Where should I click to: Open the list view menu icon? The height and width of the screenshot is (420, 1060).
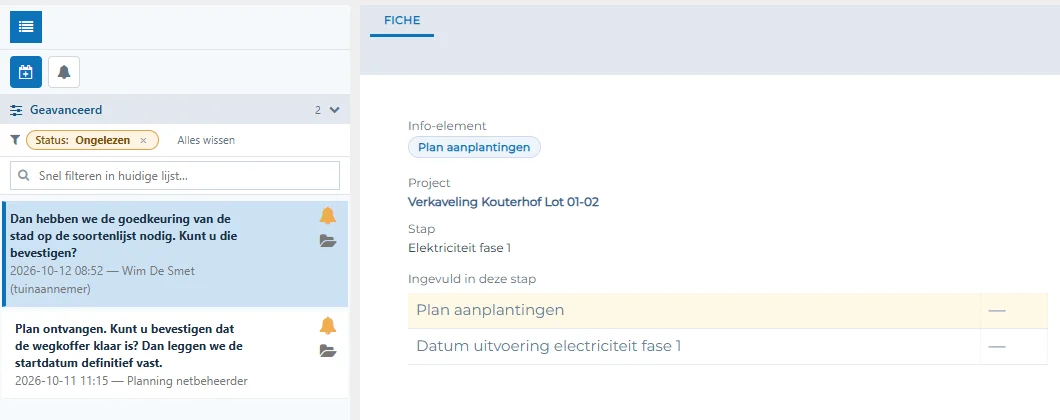tap(26, 27)
